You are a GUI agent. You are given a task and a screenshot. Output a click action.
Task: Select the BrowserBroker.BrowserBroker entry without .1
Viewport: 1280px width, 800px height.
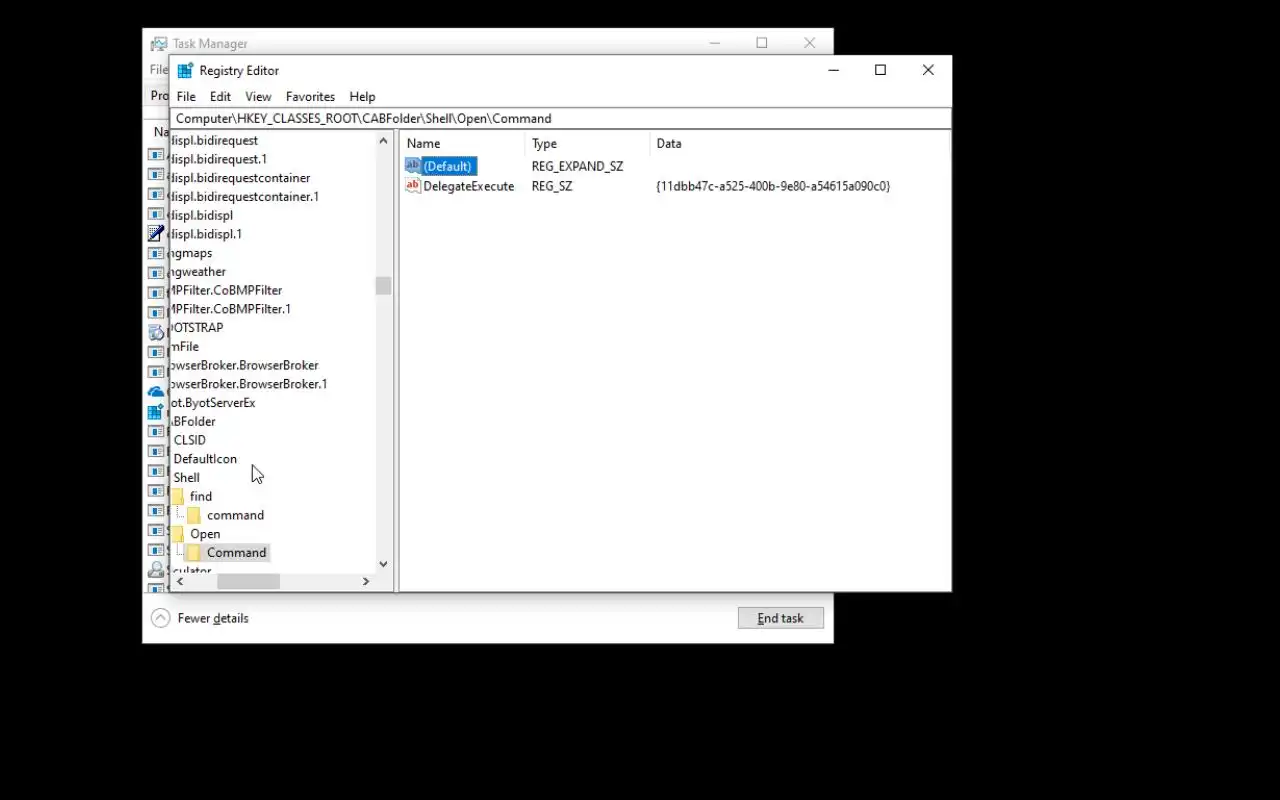[x=245, y=365]
